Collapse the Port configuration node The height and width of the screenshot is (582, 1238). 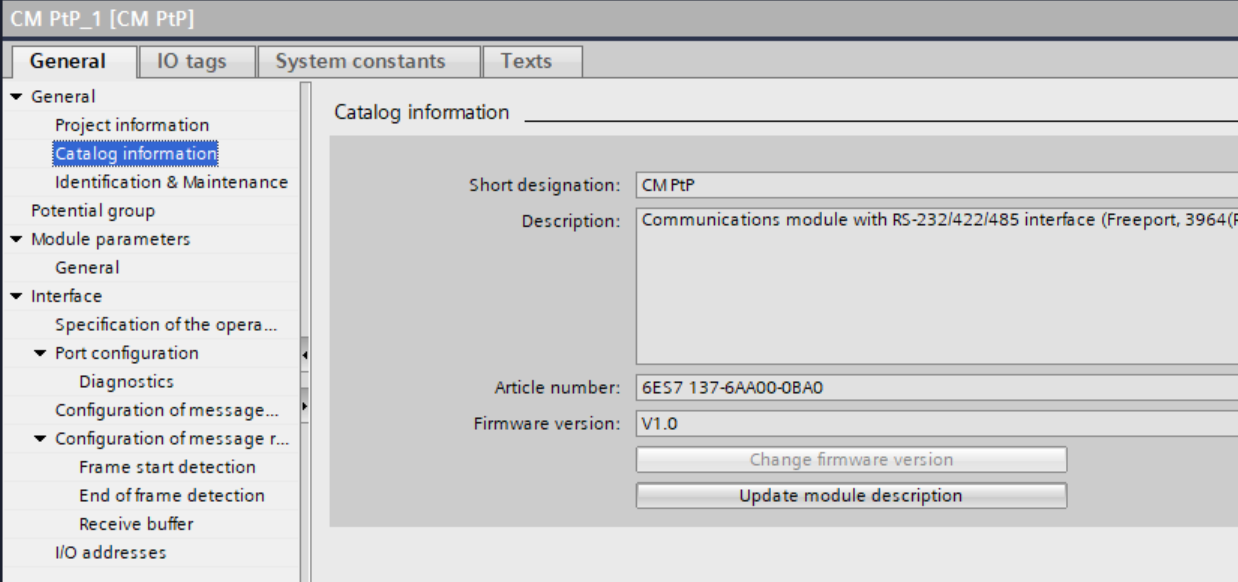click(x=41, y=354)
